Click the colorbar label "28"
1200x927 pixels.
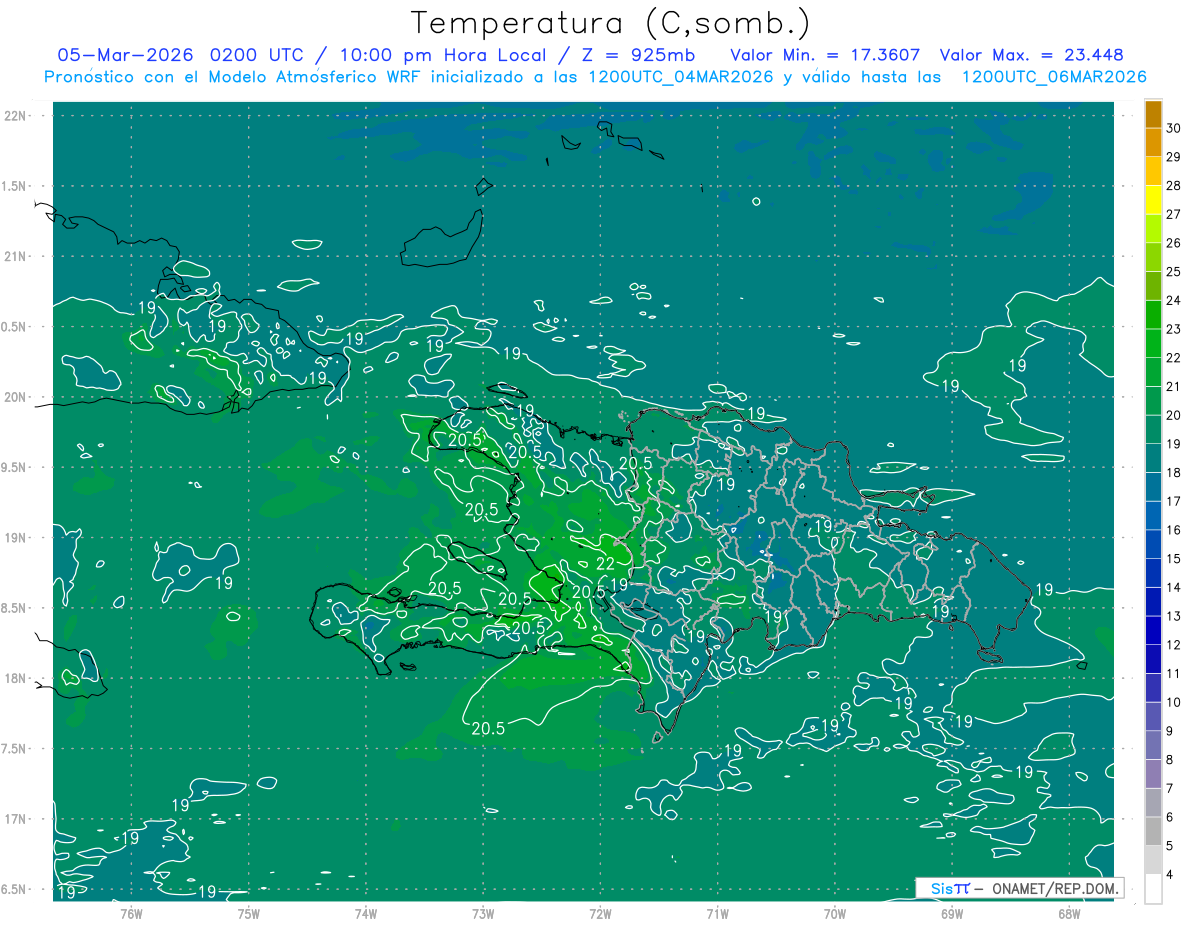1175,185
